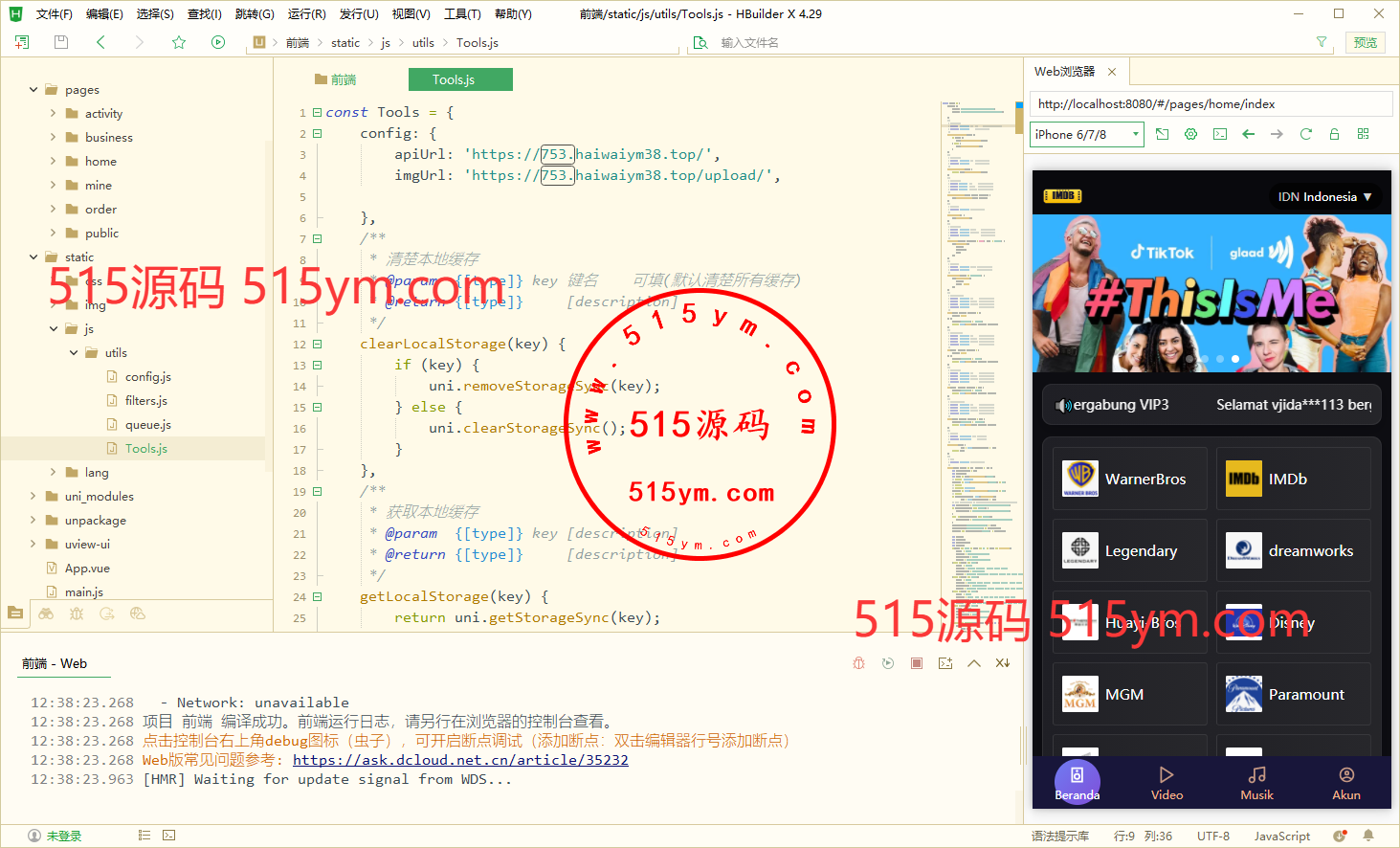Open the project manager folder icon at sidebar bottom

(x=14, y=613)
